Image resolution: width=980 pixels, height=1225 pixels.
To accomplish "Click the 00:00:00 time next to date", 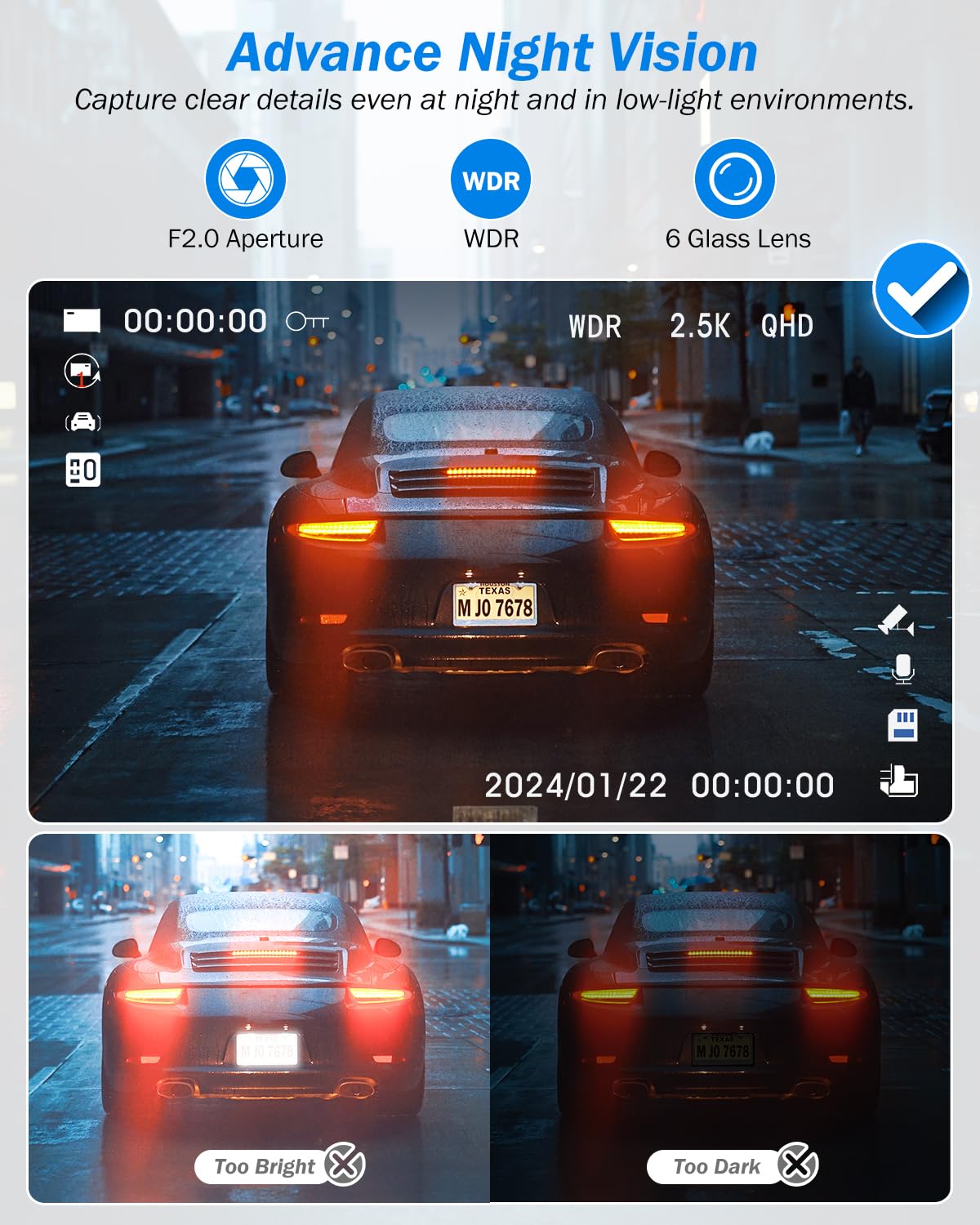I will (x=763, y=786).
